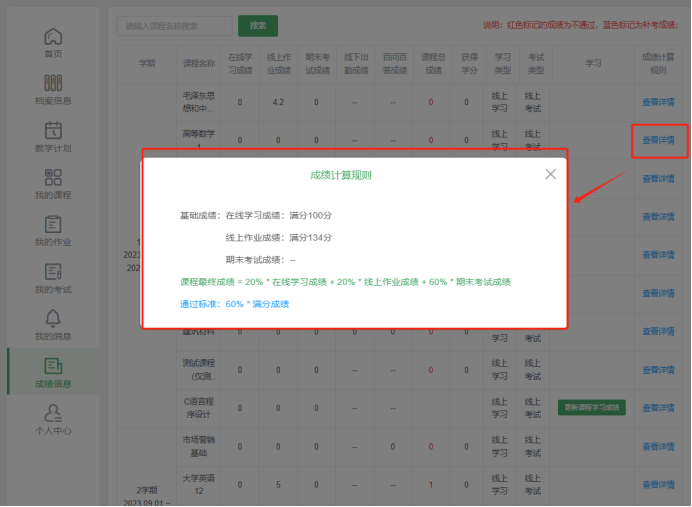Open 查看详情 link for 高等数学 course
This screenshot has width=692, height=507.
point(658,140)
